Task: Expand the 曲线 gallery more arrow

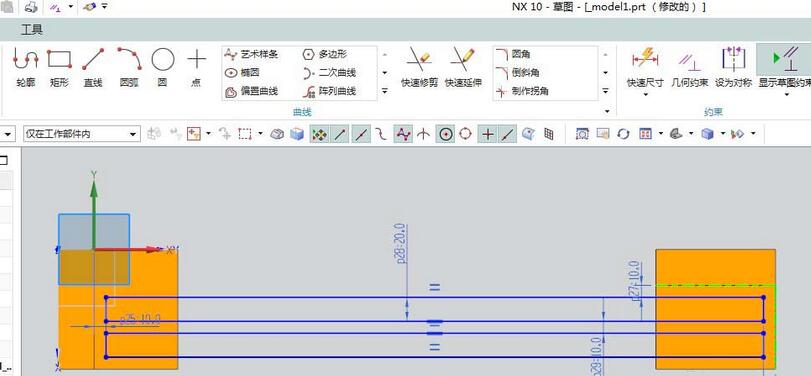Action: coord(384,91)
